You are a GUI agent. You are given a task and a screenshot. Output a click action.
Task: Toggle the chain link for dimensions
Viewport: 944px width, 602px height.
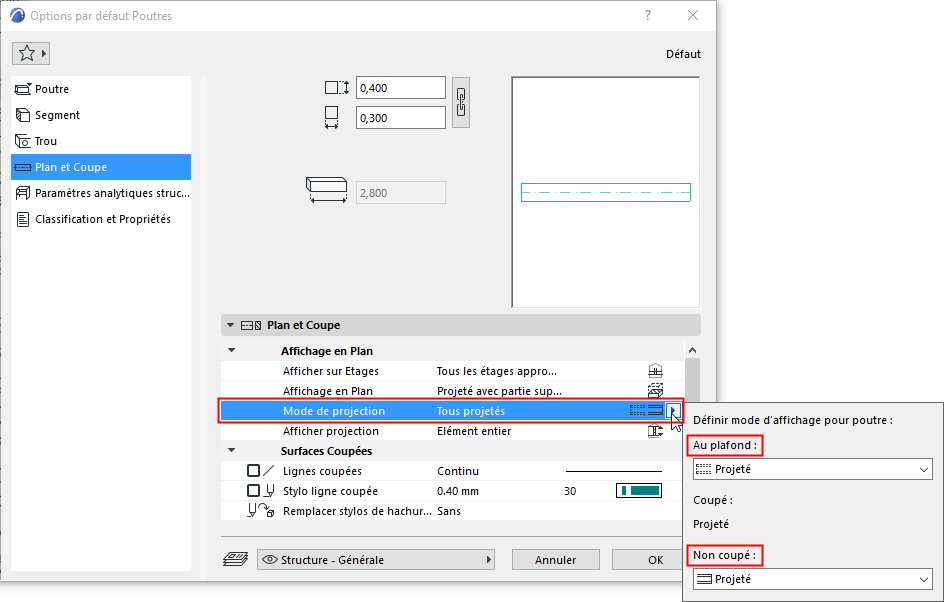point(461,102)
